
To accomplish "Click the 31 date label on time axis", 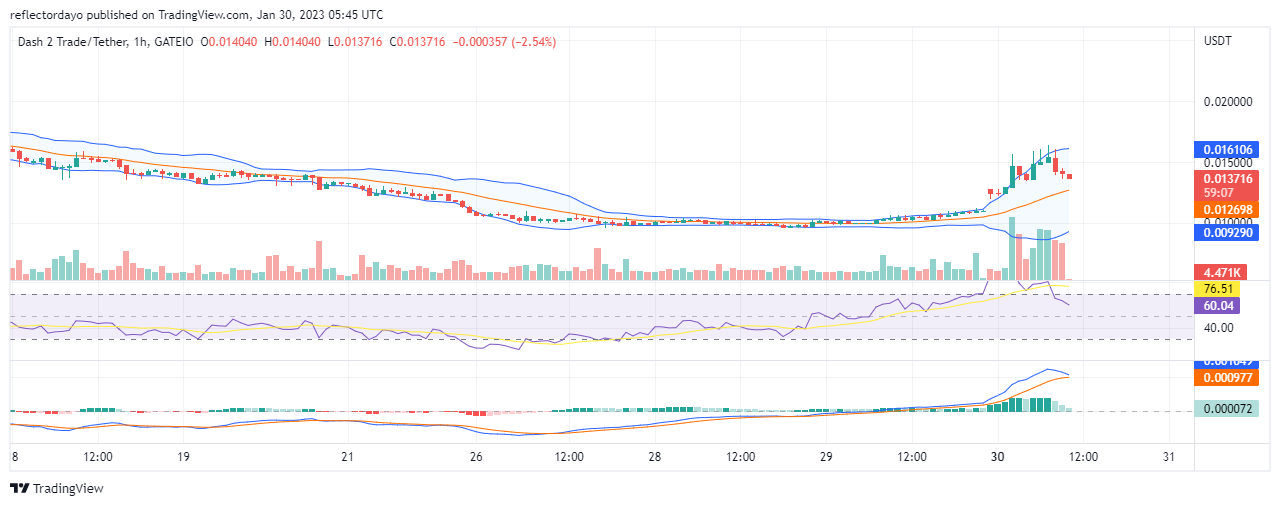I will (x=1170, y=456).
